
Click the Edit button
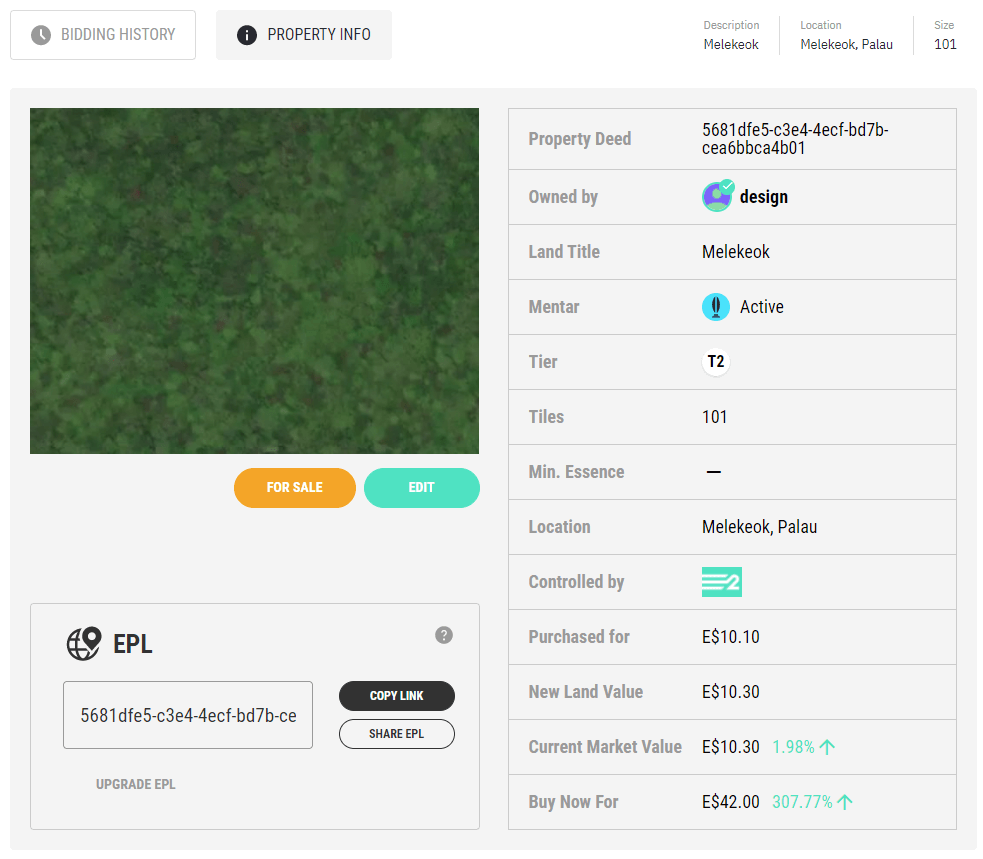pos(421,487)
